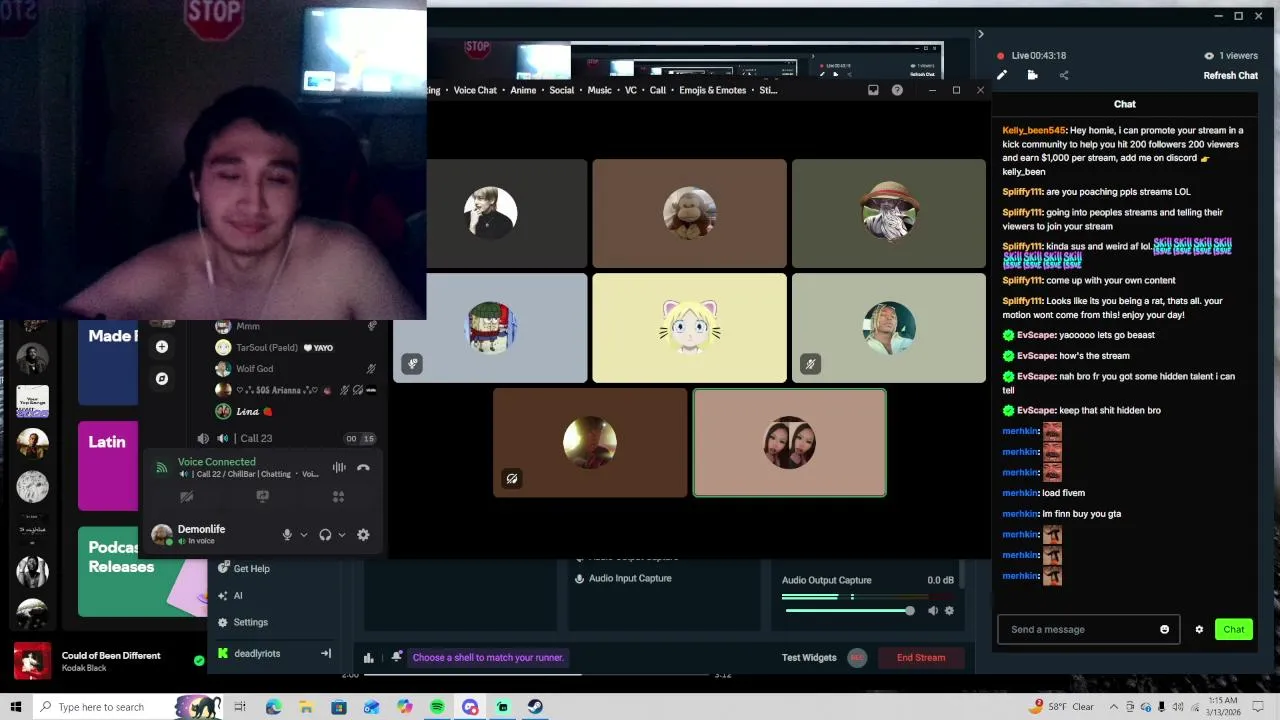Log out of deadlyriots account arrow
Screen dimensions: 1280x720
[x=325, y=653]
